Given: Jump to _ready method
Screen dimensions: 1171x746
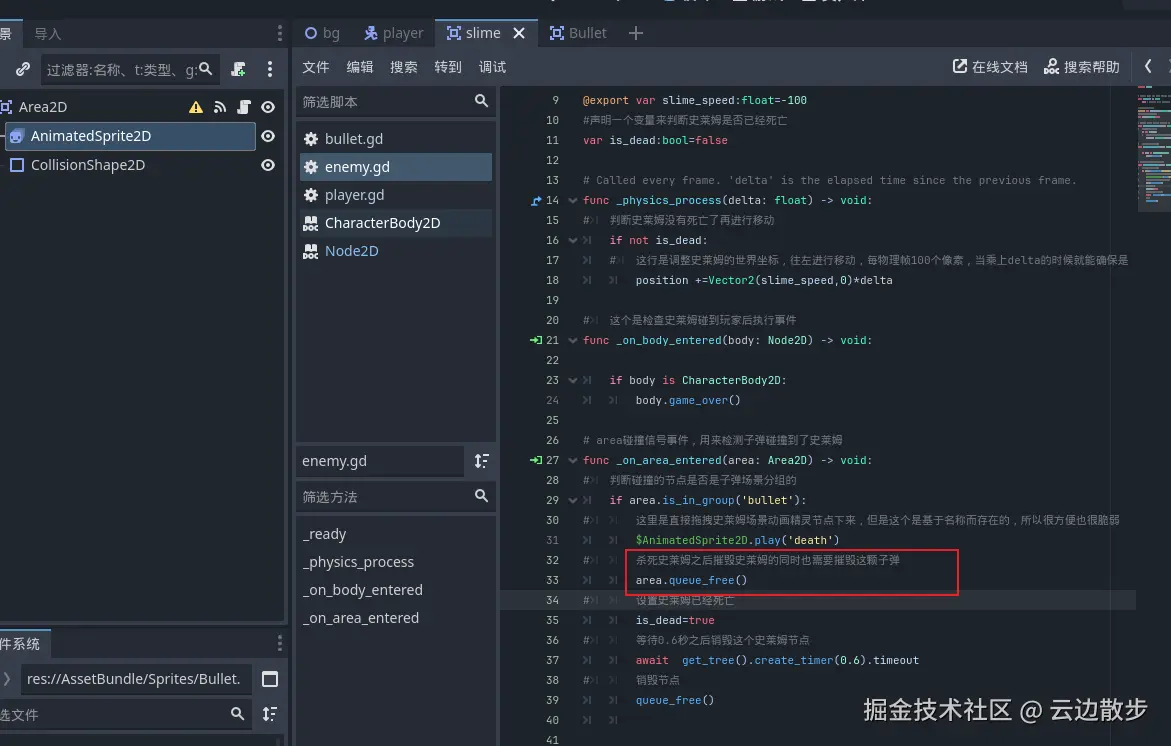Looking at the screenshot, I should [324, 534].
